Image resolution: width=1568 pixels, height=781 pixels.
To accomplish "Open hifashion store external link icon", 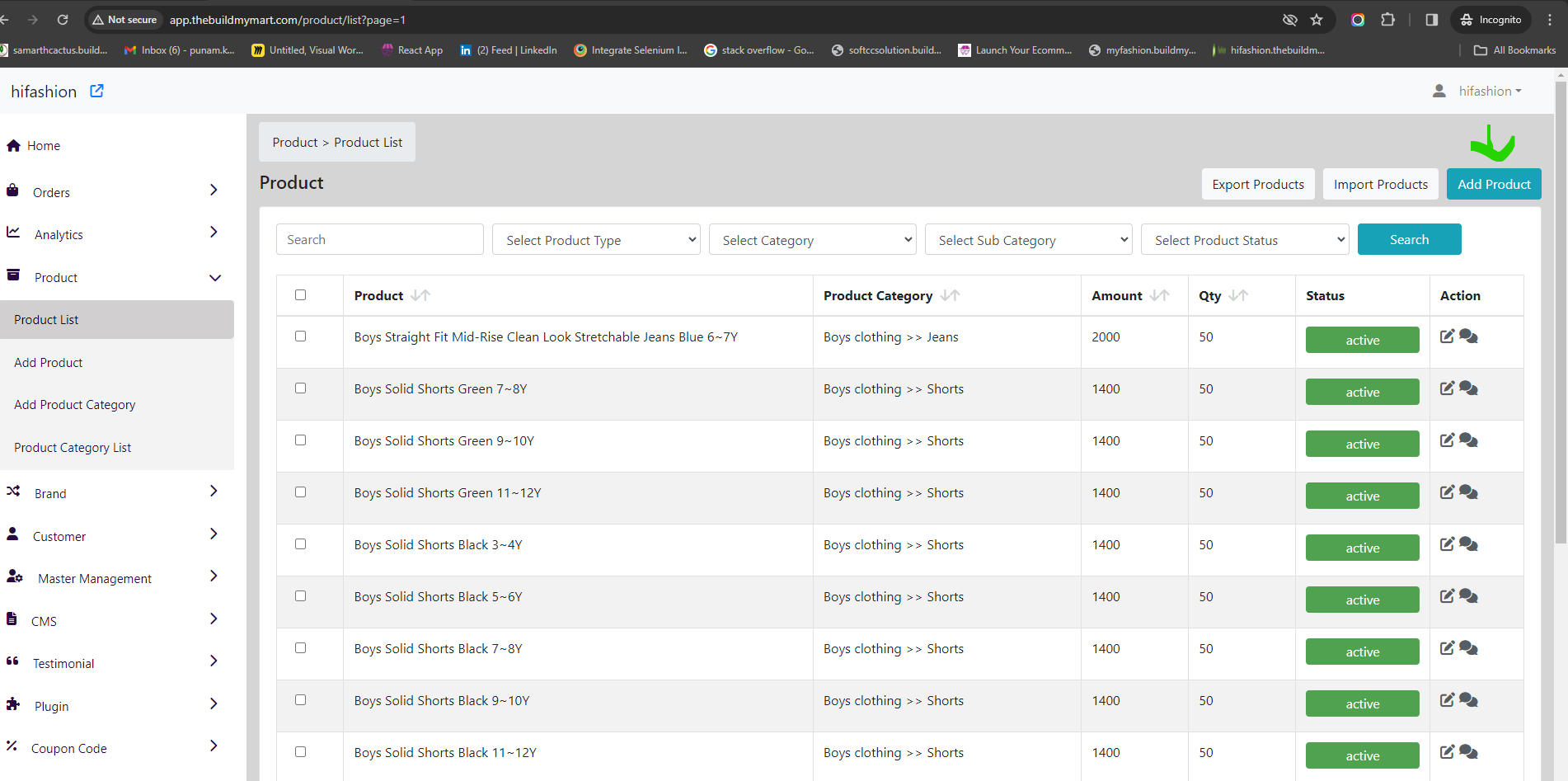I will pos(96,91).
